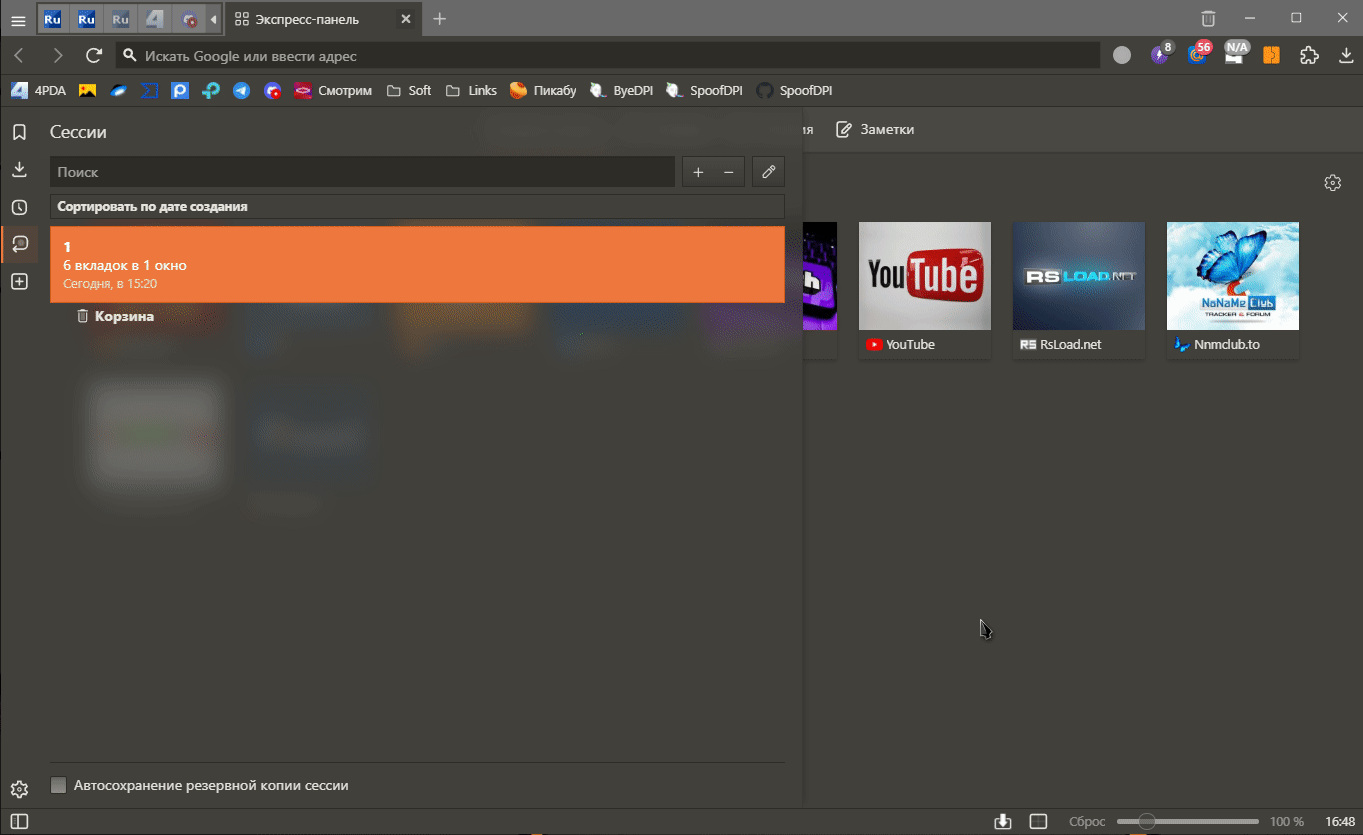Viewport: 1363px width, 835px height.
Task: Open the Nnmclub.to speed dial thumbnail
Action: point(1233,276)
